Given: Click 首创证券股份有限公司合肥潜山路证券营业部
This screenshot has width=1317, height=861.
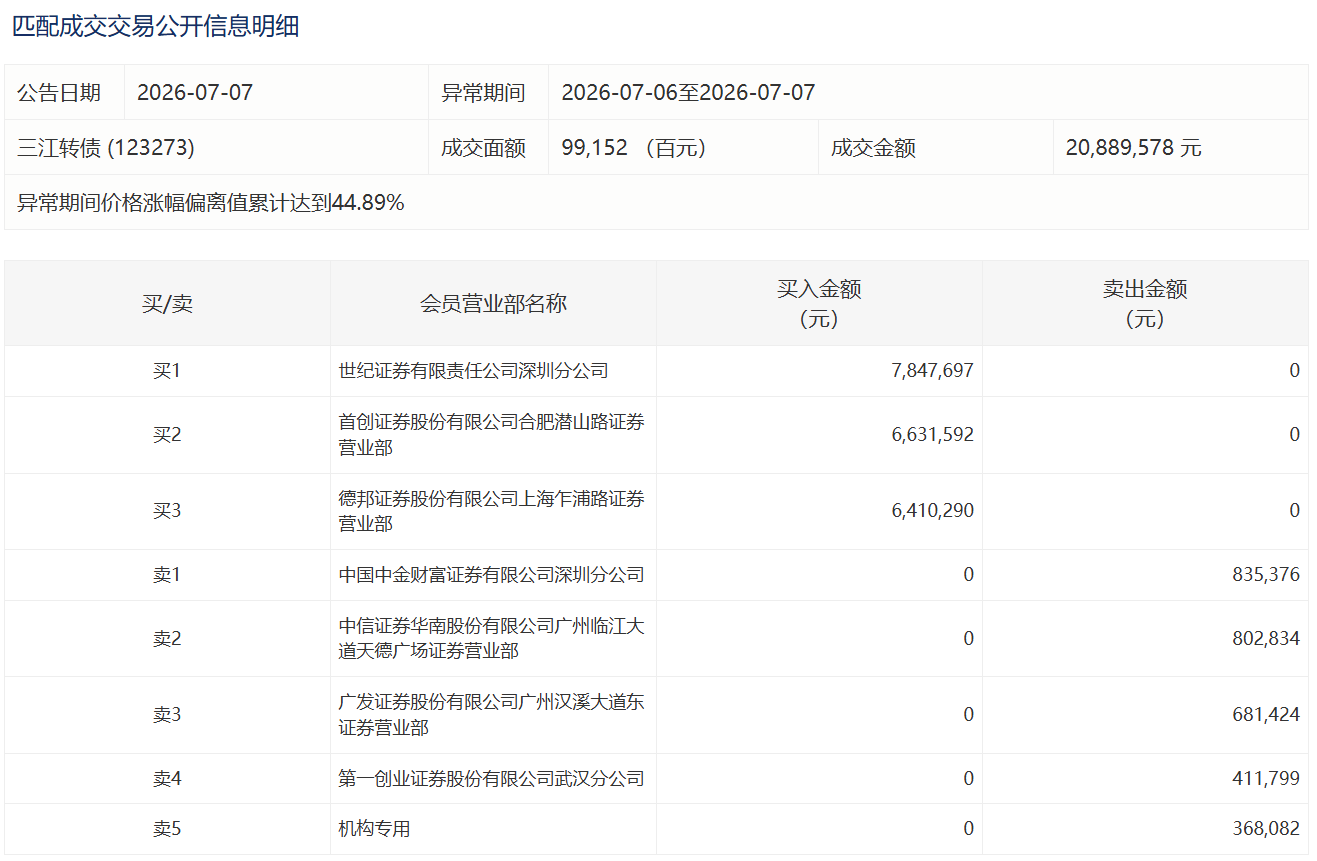Looking at the screenshot, I should pyautogui.click(x=492, y=435).
